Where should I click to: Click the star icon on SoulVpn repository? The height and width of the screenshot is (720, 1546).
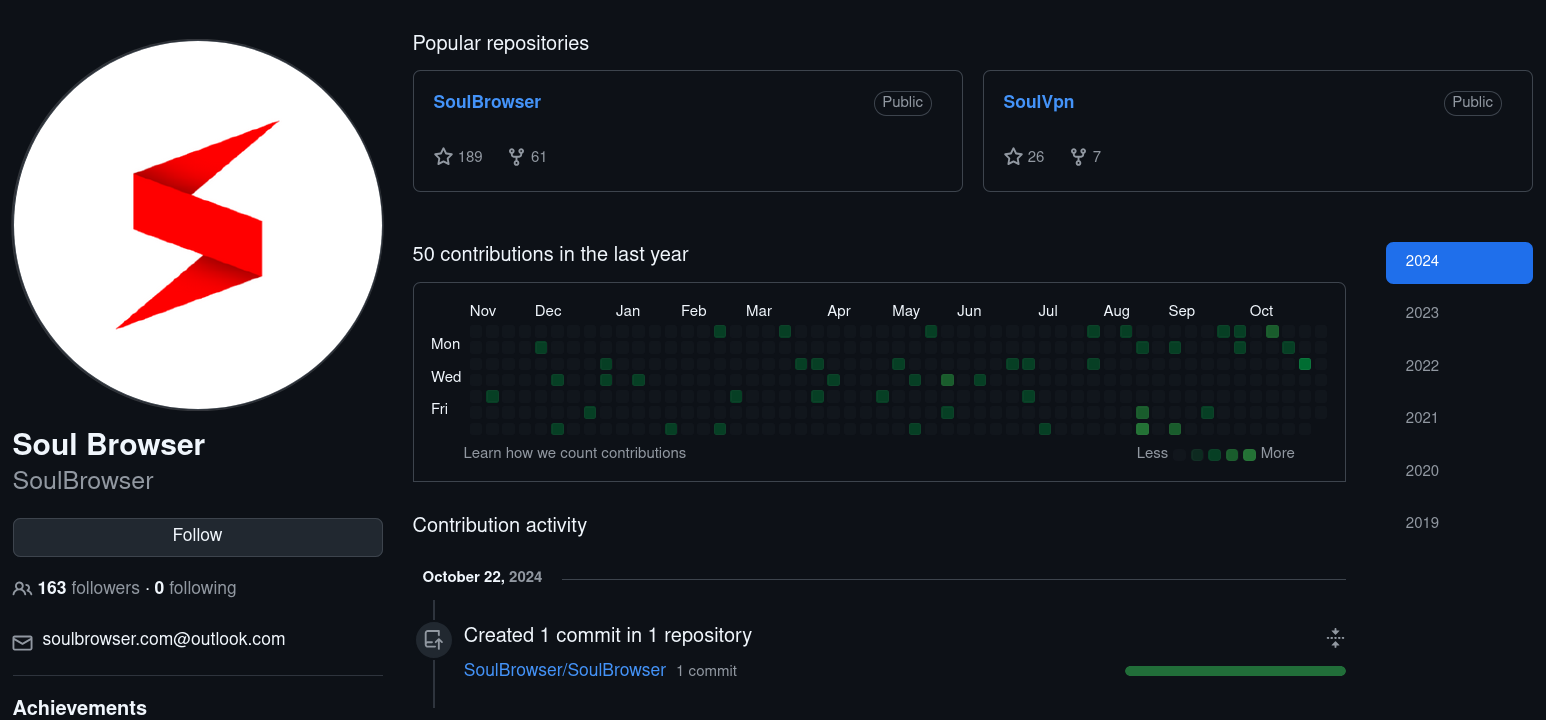(x=1013, y=157)
